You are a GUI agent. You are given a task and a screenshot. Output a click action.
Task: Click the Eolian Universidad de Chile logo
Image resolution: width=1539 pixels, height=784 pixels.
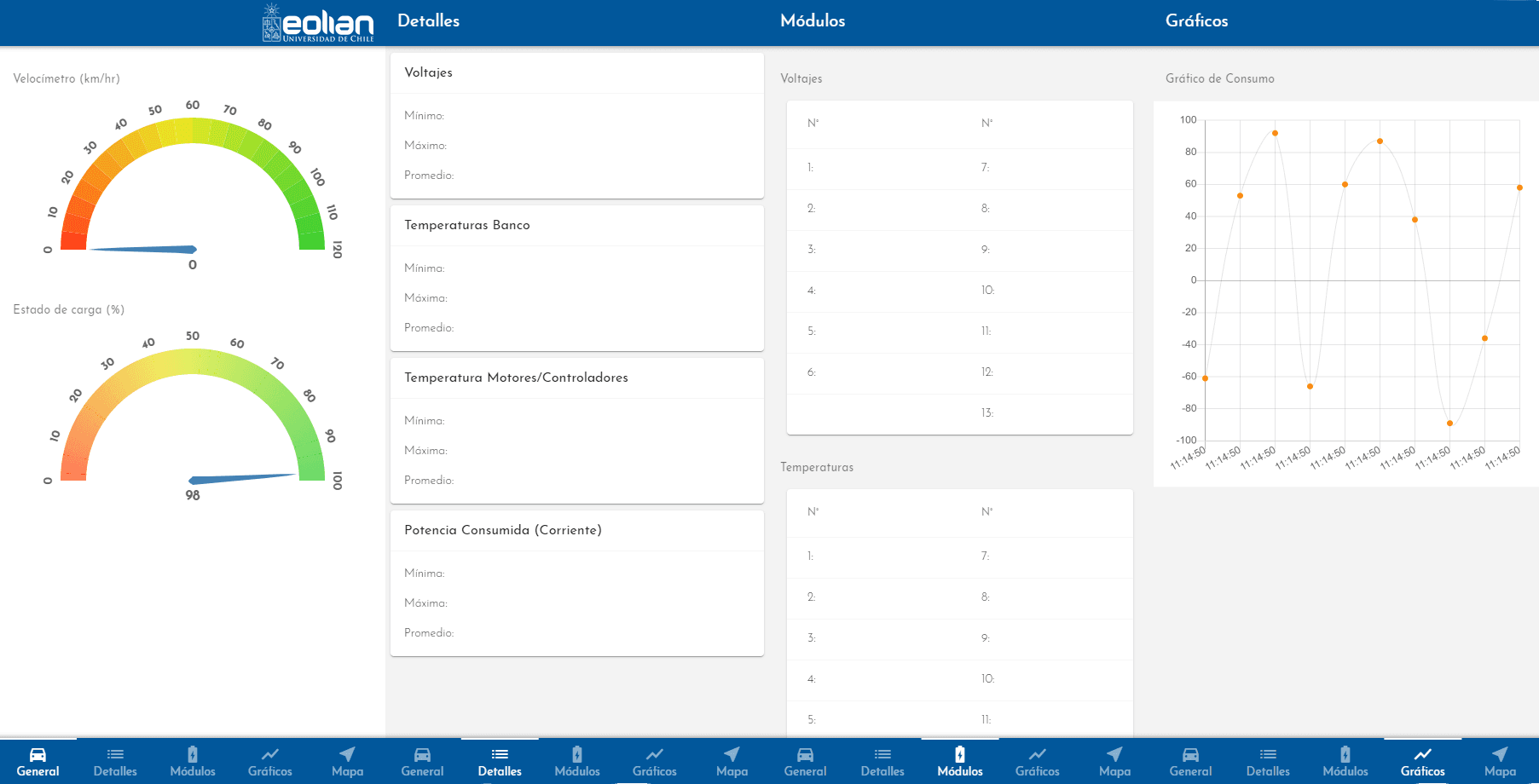pos(317,23)
